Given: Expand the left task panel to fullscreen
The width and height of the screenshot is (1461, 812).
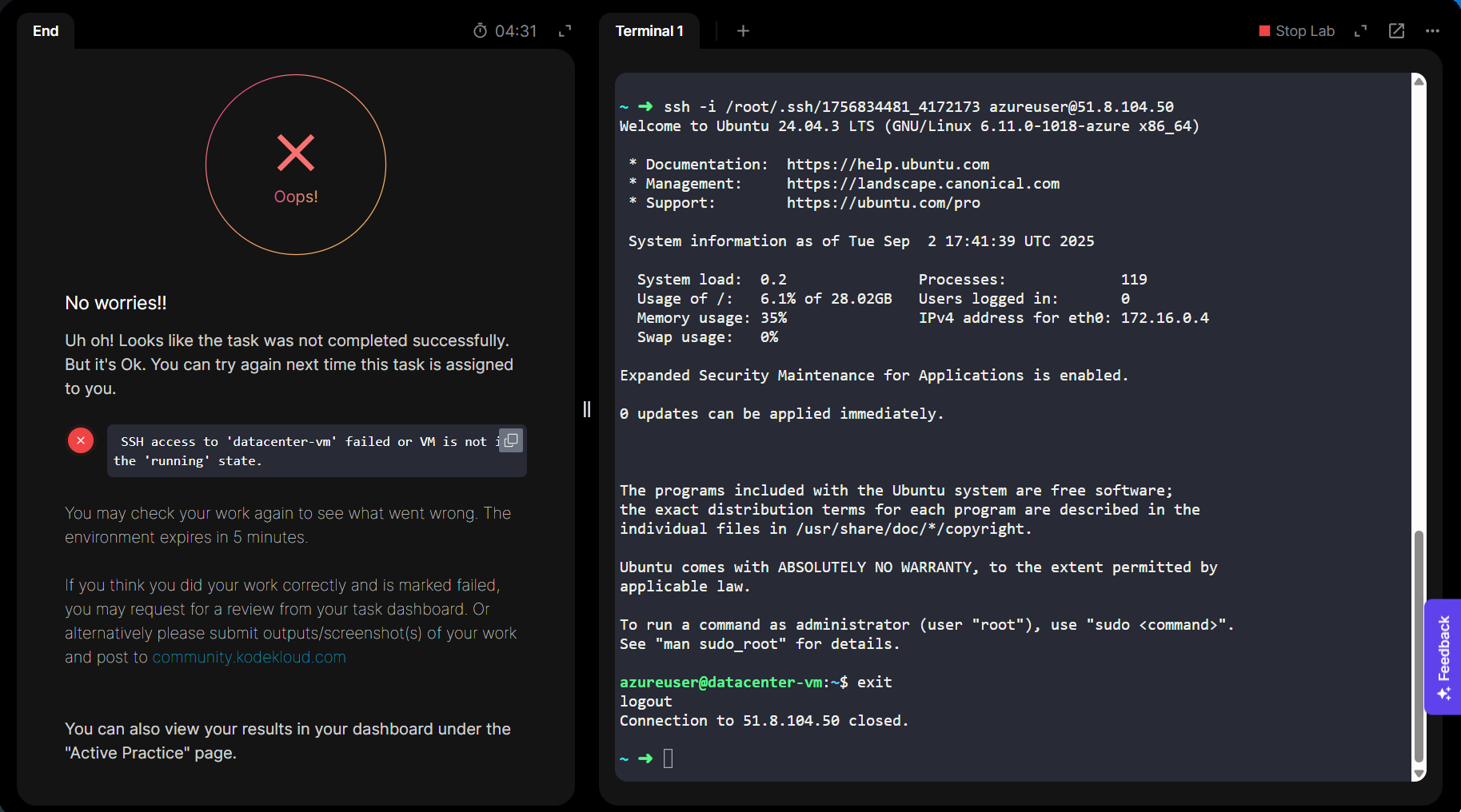Looking at the screenshot, I should (x=565, y=31).
